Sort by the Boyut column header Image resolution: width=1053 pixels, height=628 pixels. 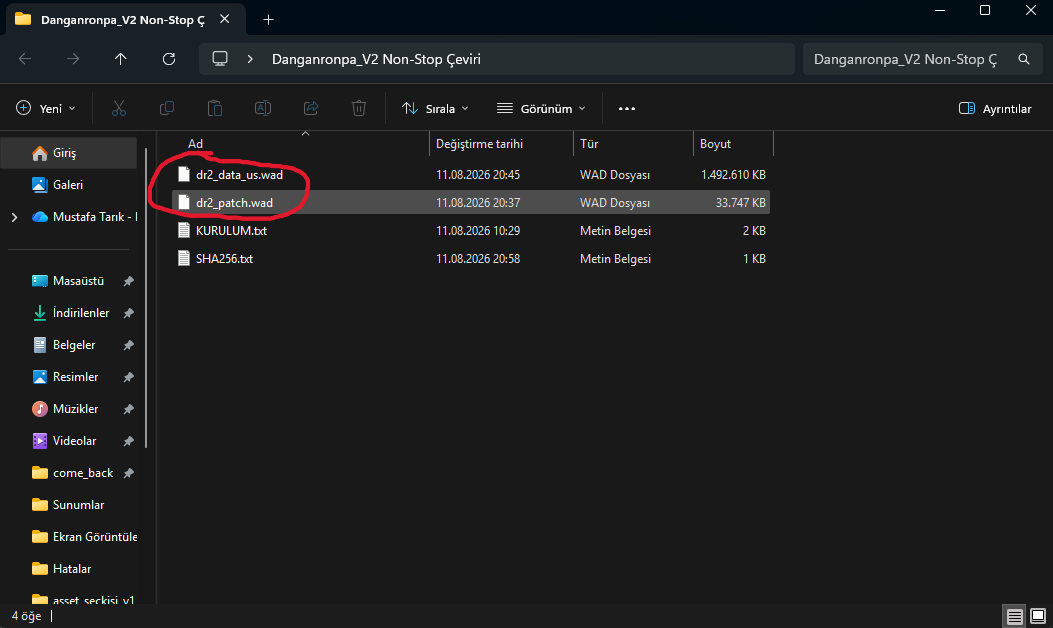click(x=715, y=144)
